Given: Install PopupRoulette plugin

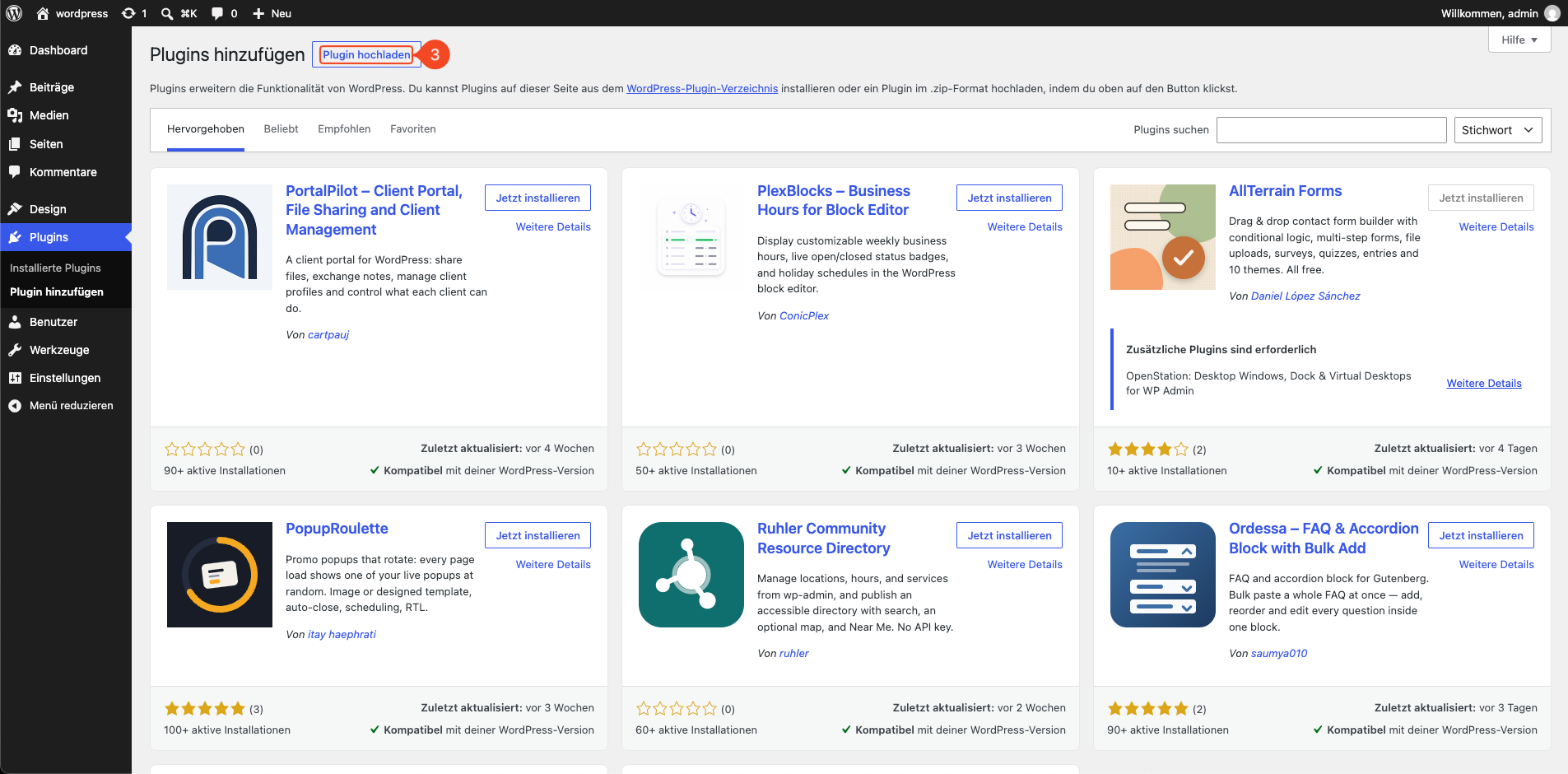Looking at the screenshot, I should (537, 535).
